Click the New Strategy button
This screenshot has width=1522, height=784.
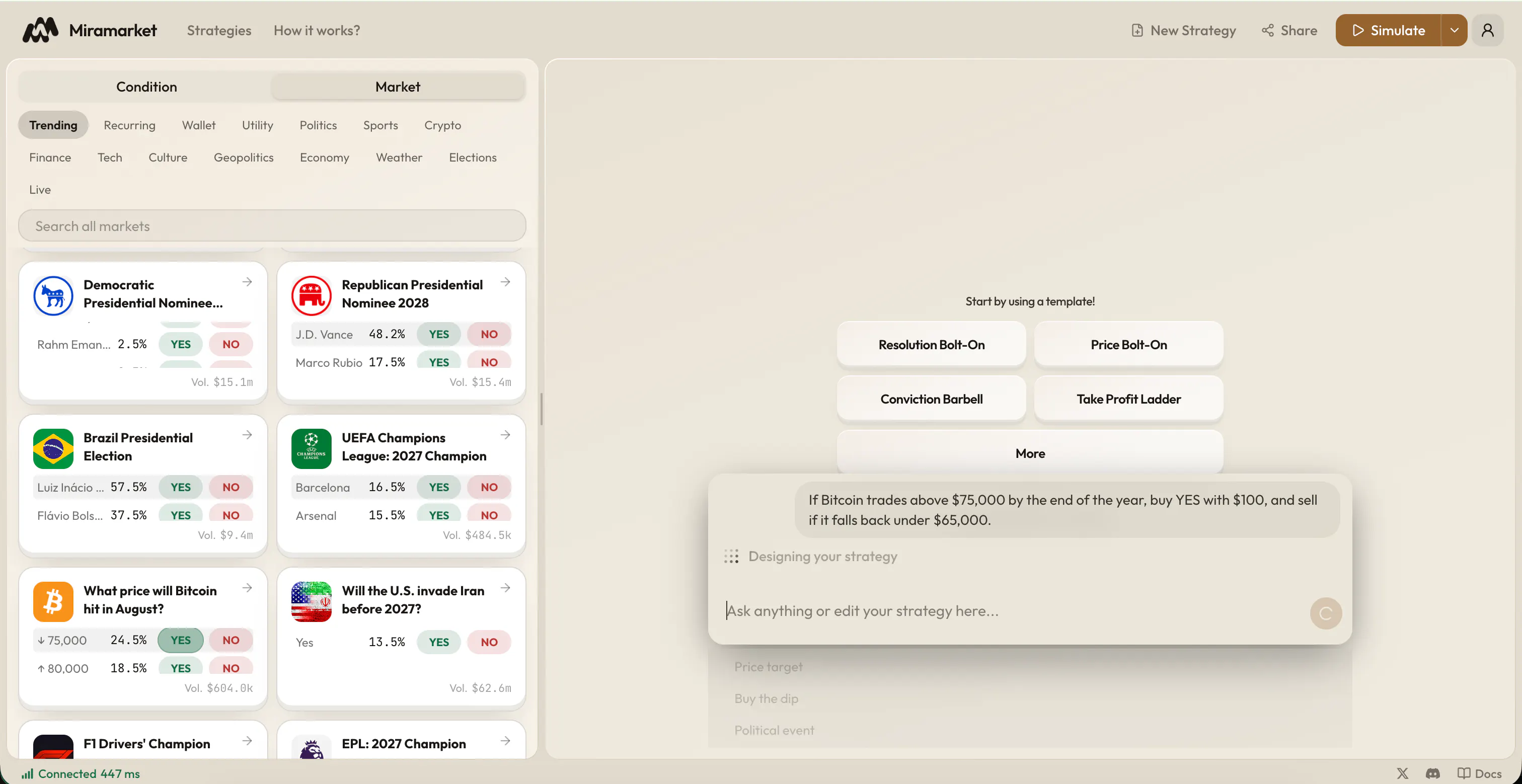pos(1184,30)
